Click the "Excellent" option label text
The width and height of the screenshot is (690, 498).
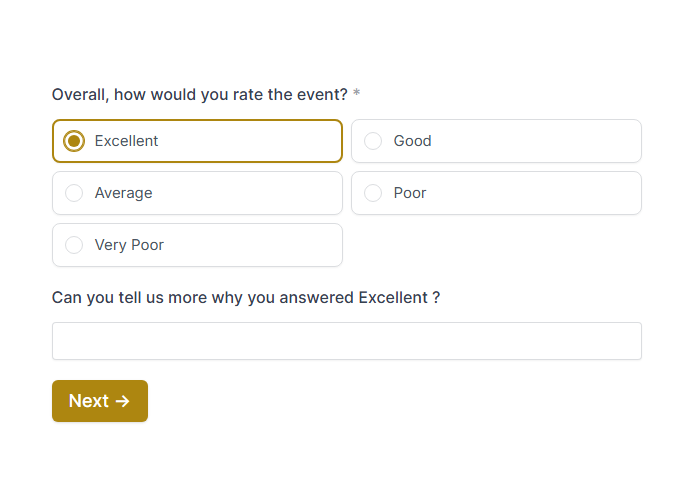click(126, 141)
